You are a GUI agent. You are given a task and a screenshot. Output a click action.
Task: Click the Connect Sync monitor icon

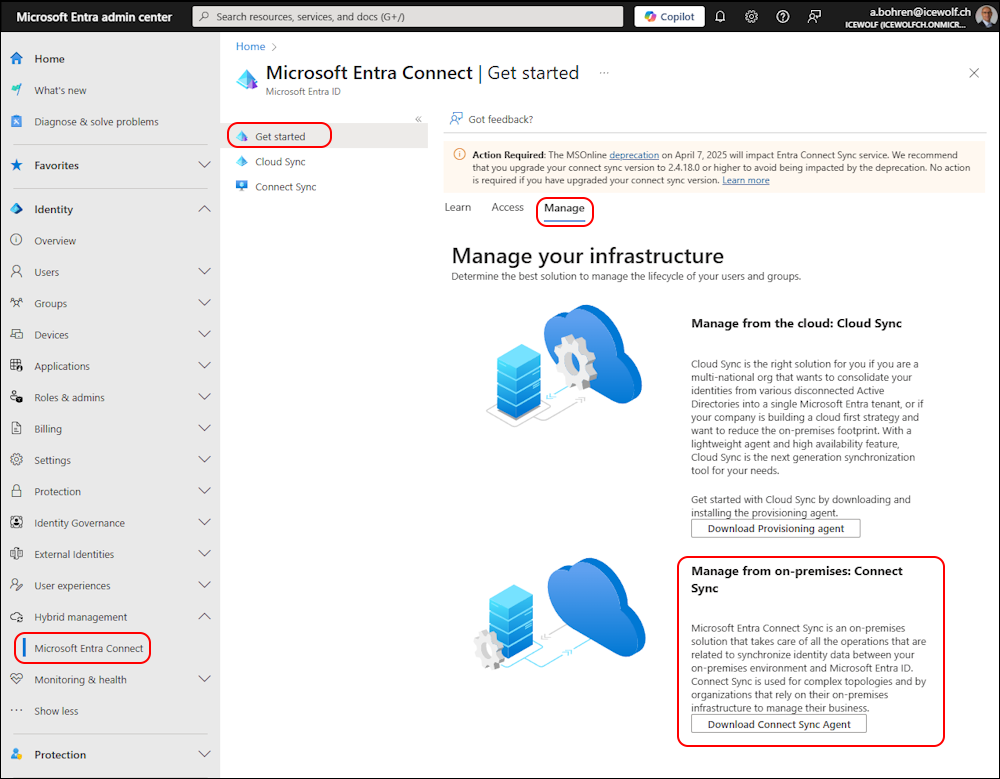242,186
